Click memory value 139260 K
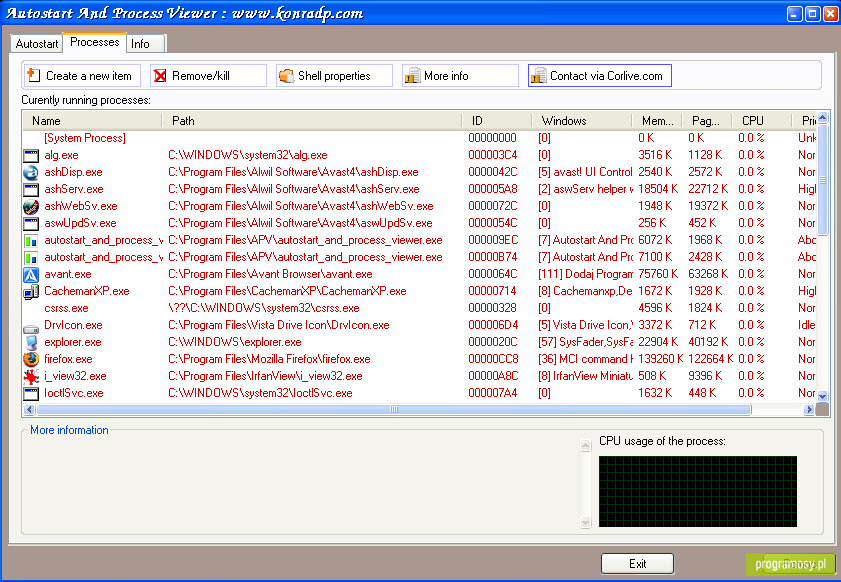 tap(661, 359)
